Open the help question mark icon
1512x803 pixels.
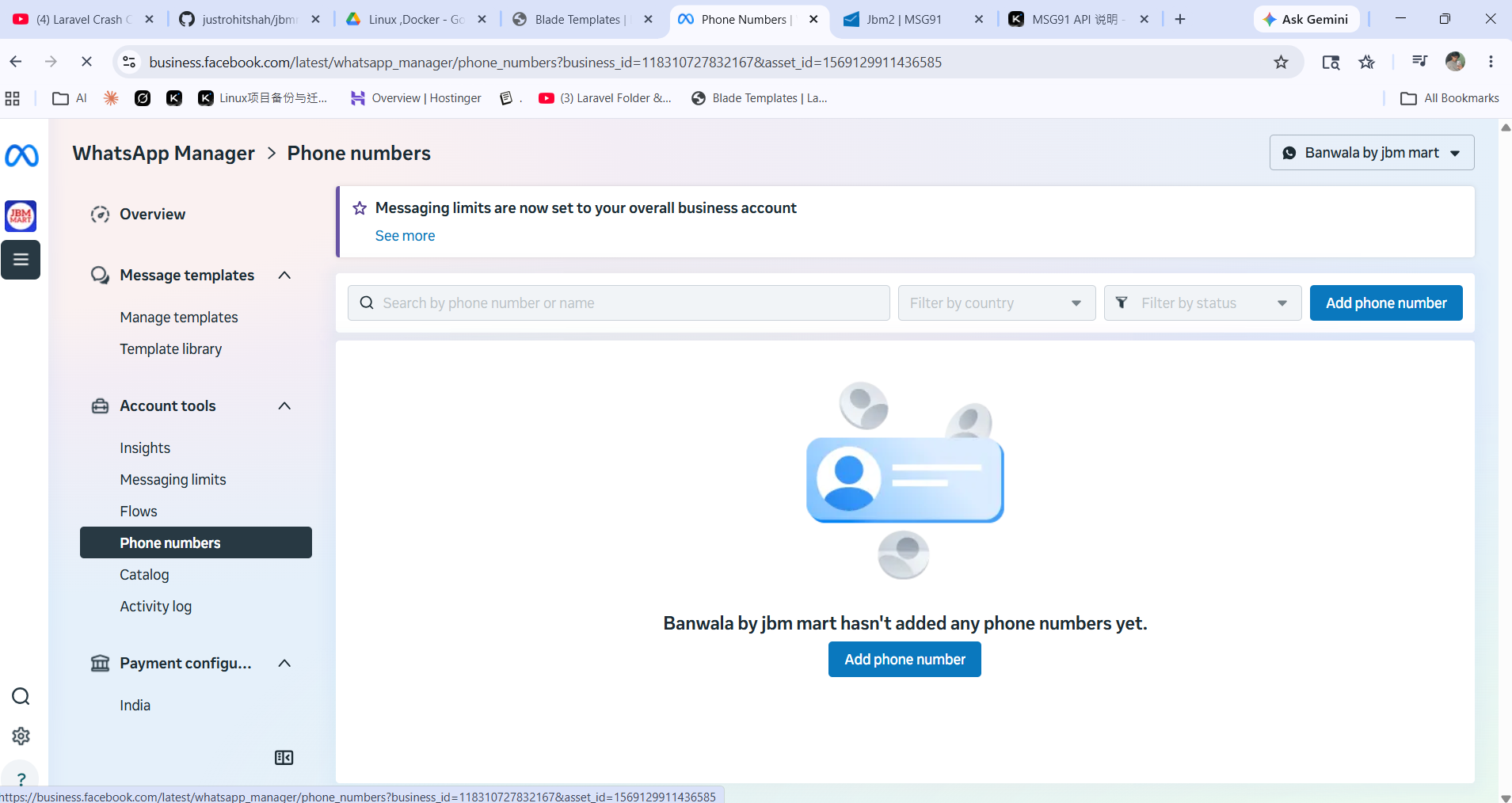(x=21, y=779)
